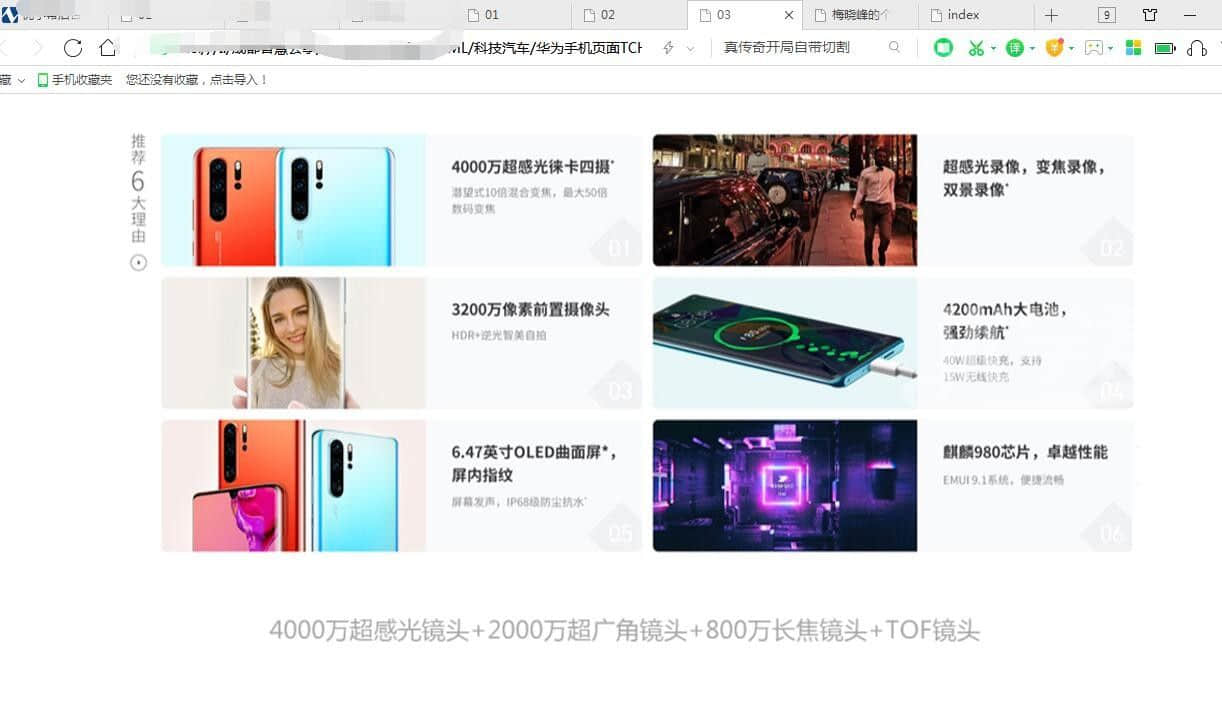Viewport: 1222px width, 704px height.
Task: Close the active 03 tab
Action: click(789, 15)
